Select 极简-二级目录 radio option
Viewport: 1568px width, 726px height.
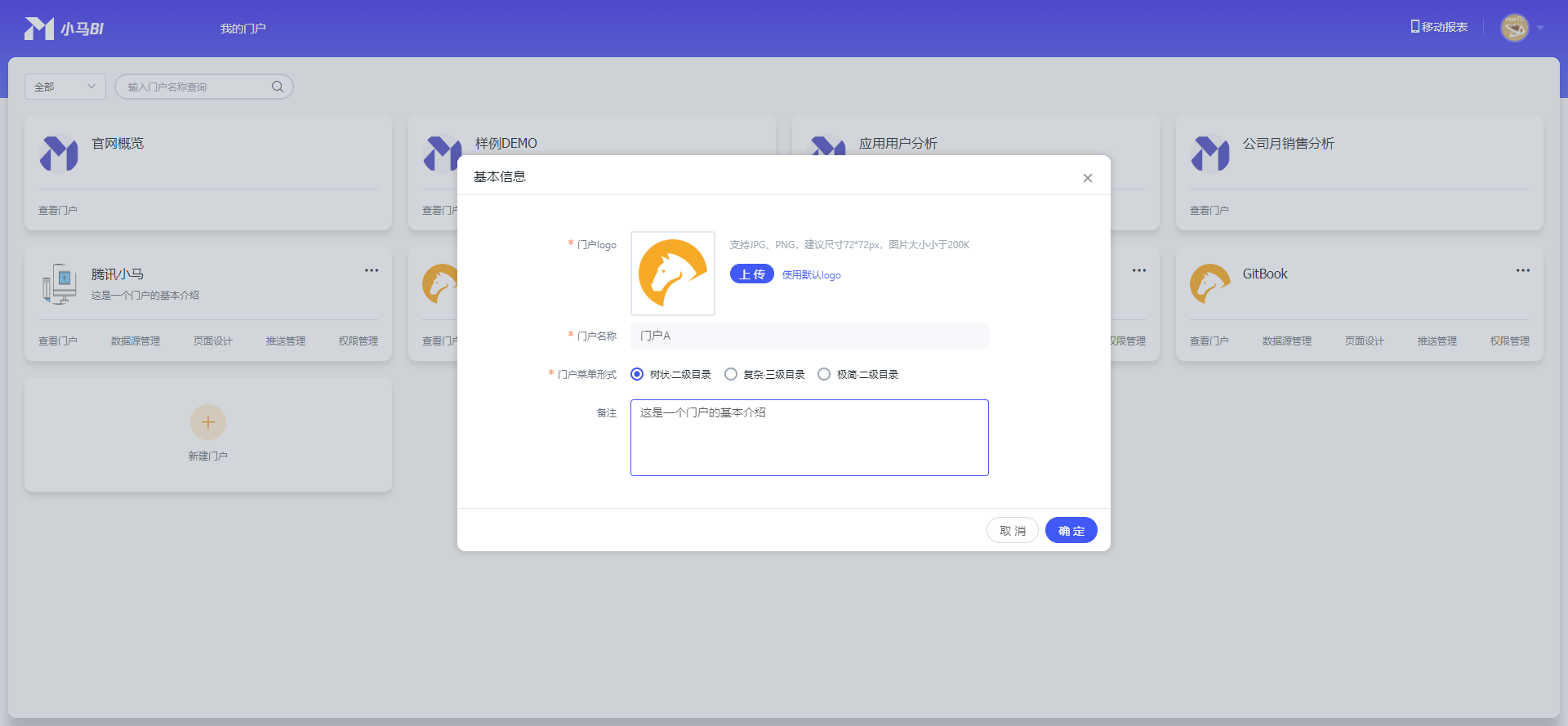coord(824,374)
